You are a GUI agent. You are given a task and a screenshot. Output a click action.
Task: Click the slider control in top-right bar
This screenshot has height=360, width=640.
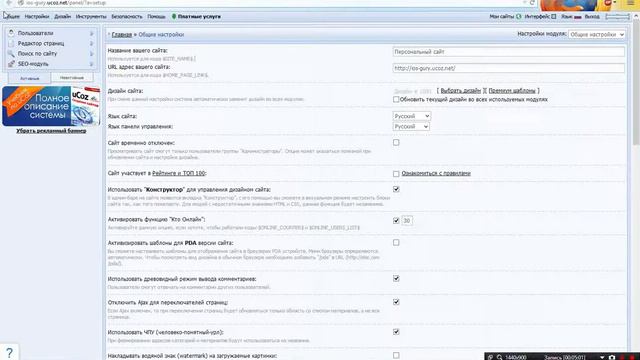[x=617, y=17]
